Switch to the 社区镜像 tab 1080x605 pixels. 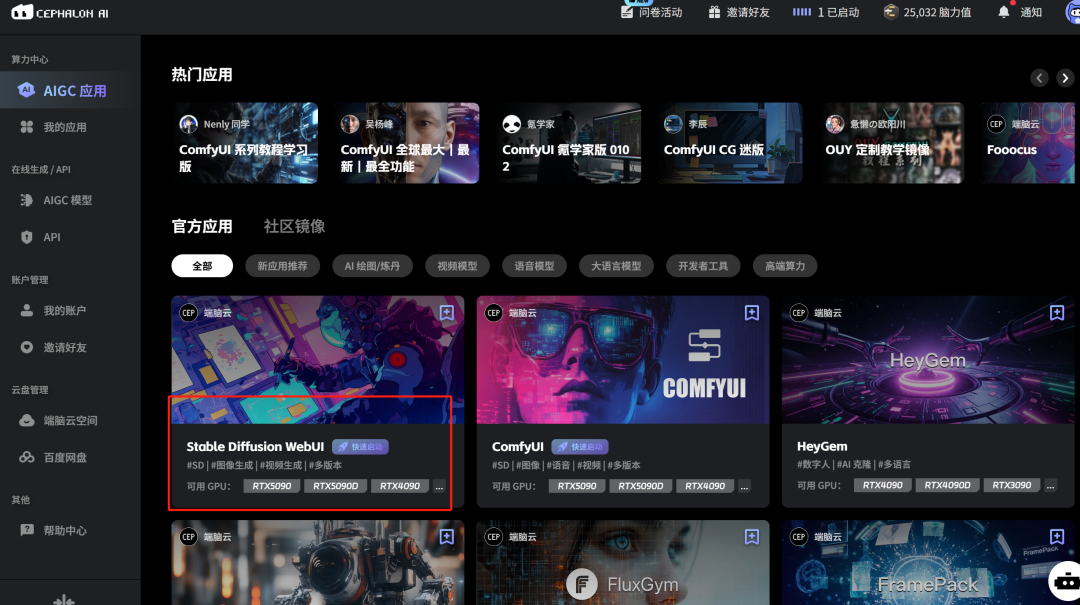[294, 226]
